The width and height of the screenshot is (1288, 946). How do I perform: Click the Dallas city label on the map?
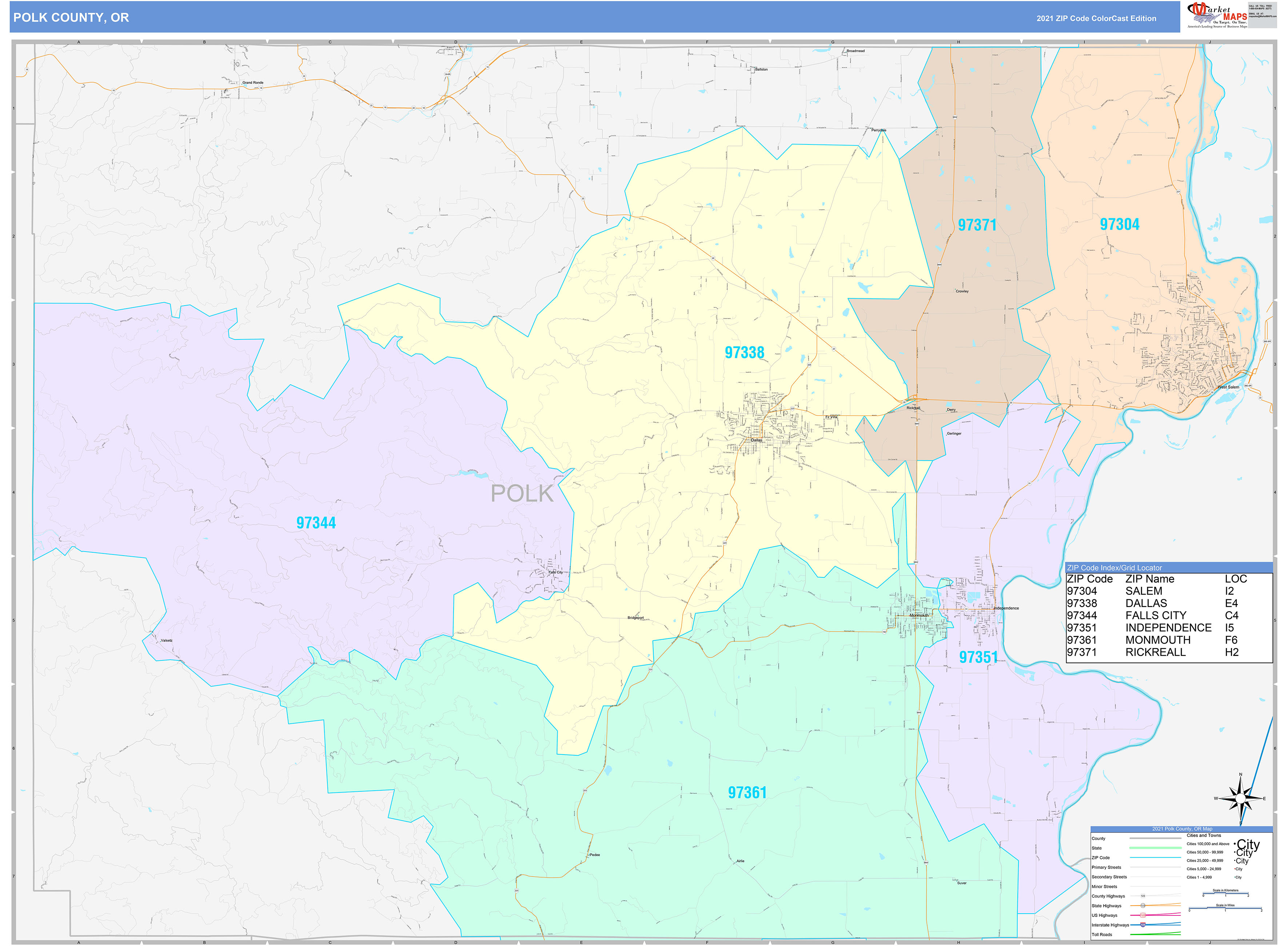click(x=757, y=440)
